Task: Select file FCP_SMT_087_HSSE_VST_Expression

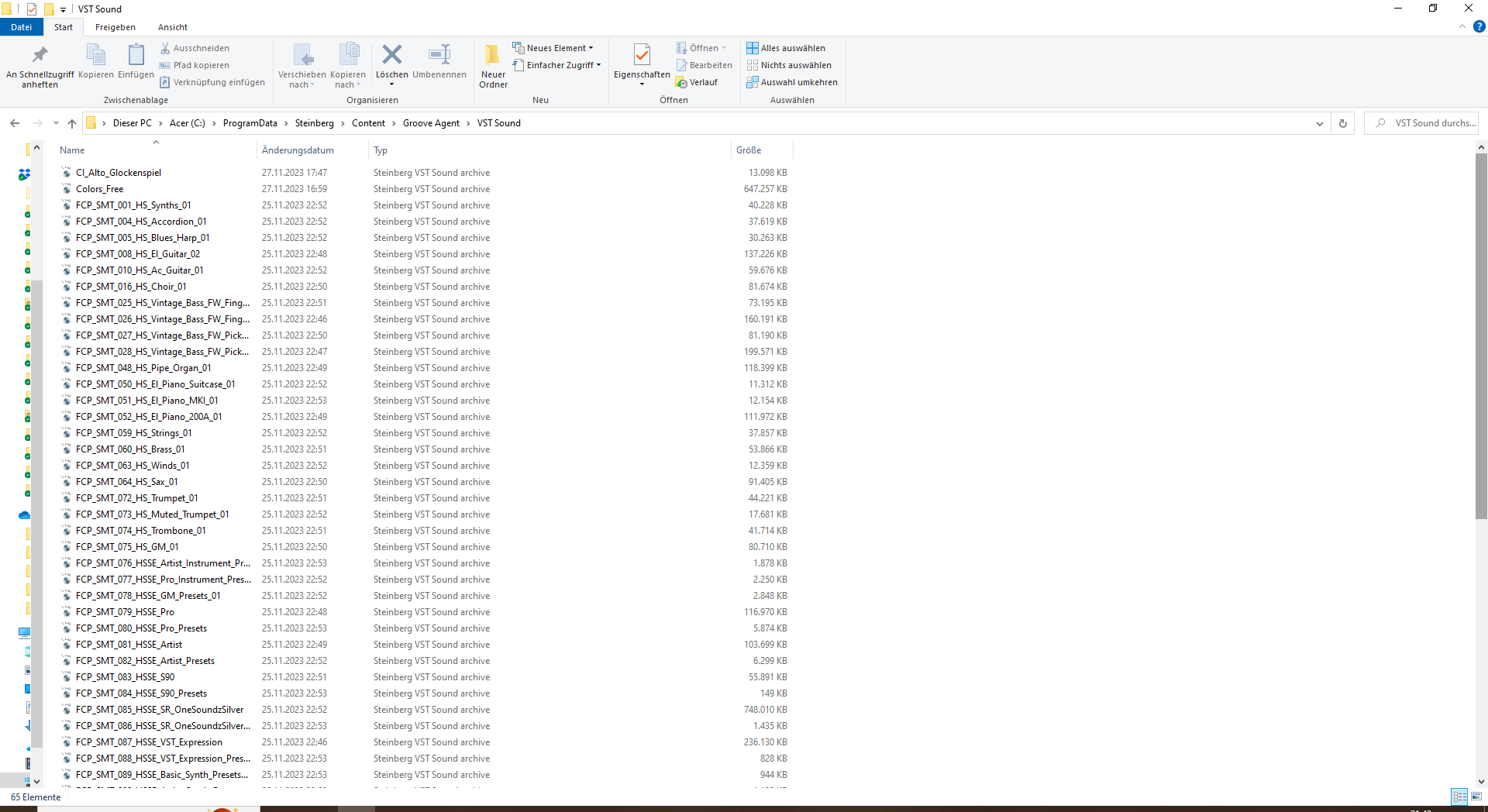Action: coord(149,742)
